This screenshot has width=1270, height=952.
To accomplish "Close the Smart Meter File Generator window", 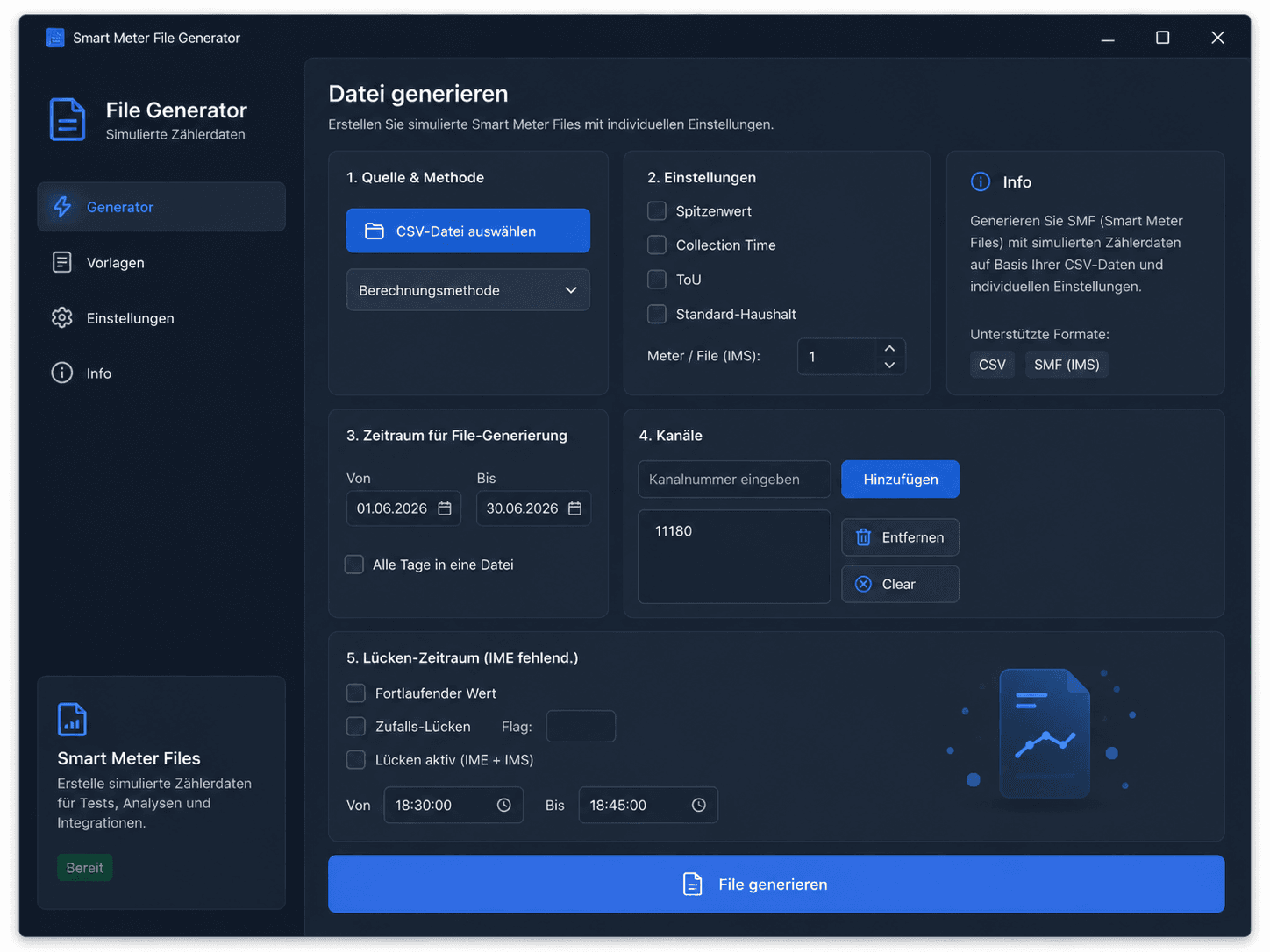I will pos(1217,38).
